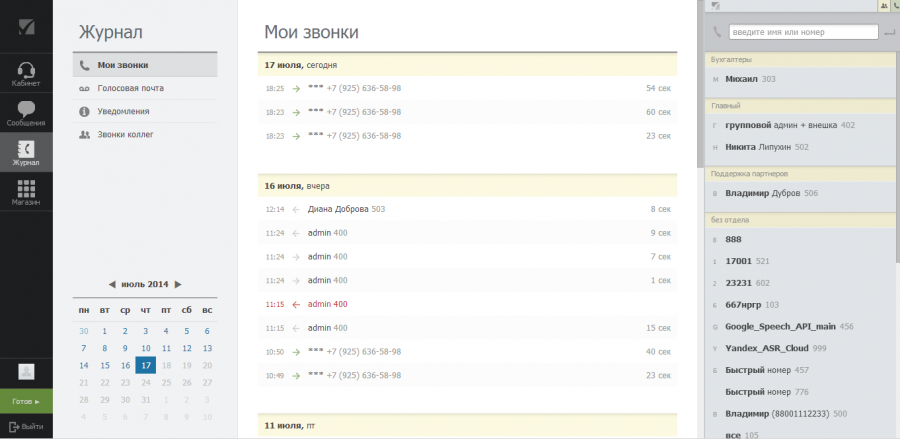Screen dimensions: 900x439
Task: Open the Кабинет headset icon
Action: (x=26, y=70)
